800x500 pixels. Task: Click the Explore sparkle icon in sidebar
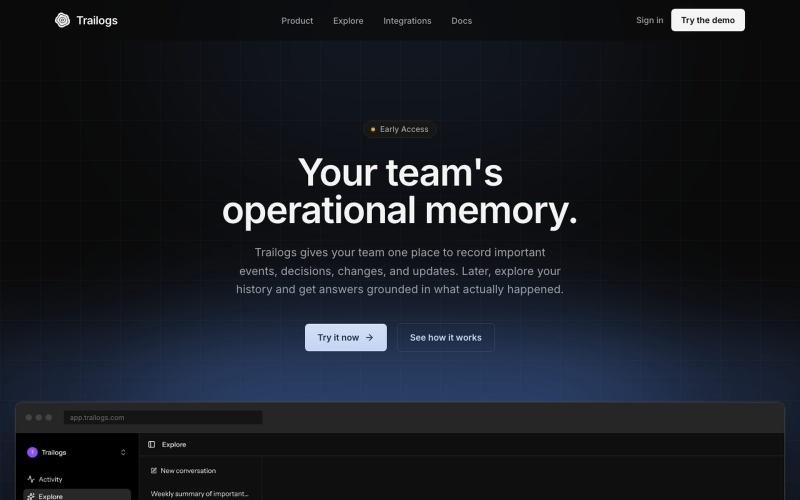[31, 496]
